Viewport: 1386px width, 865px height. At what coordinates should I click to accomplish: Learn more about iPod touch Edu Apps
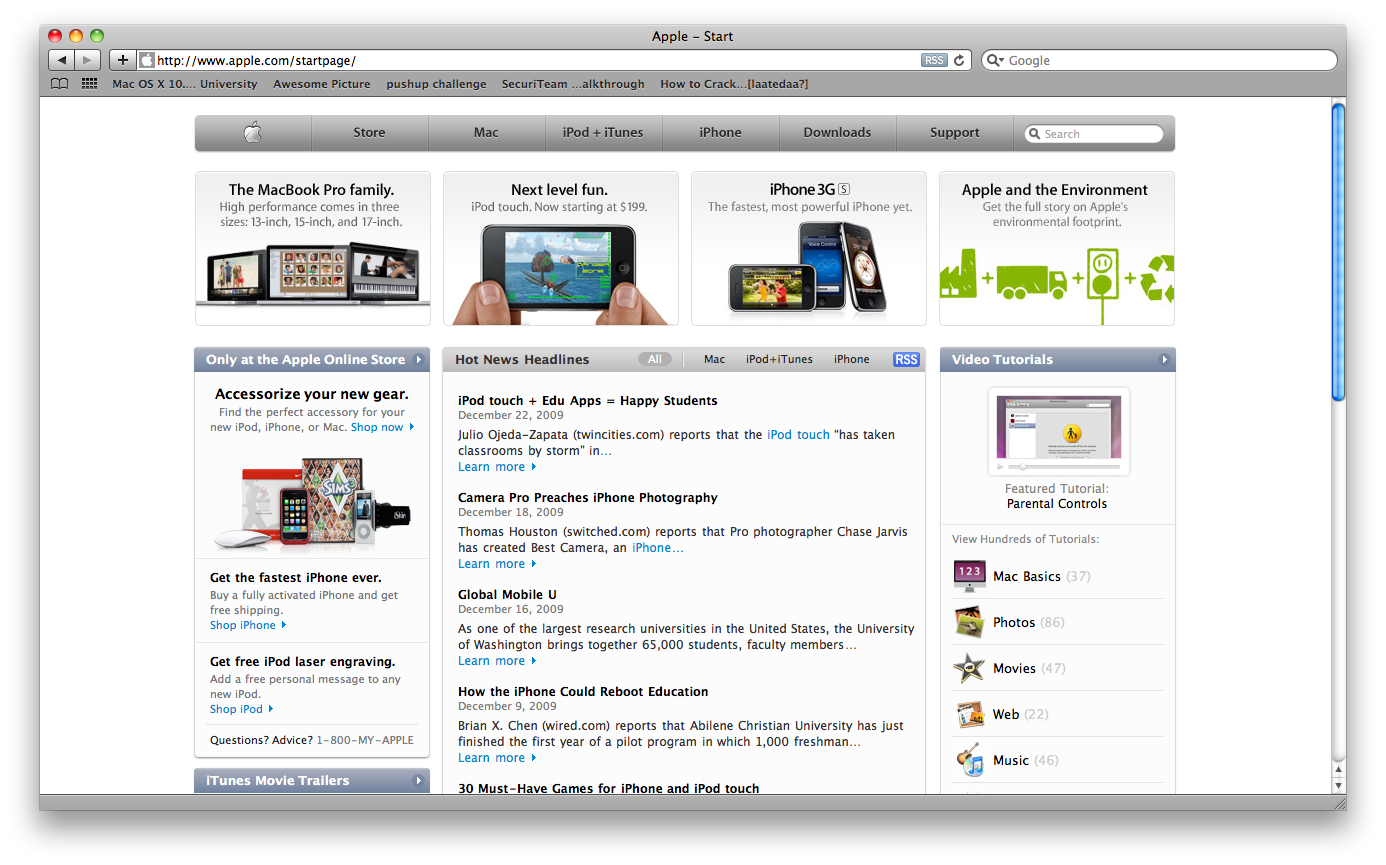click(491, 467)
